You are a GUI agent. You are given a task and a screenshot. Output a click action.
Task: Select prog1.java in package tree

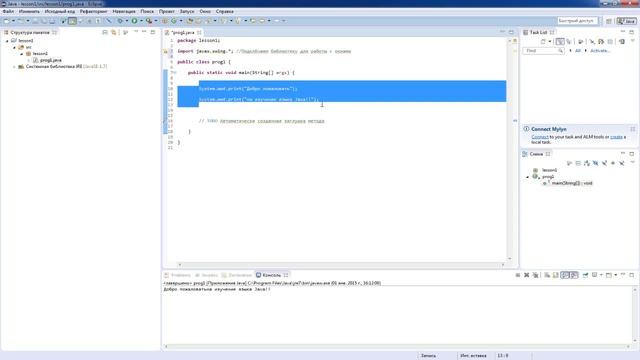click(51, 60)
